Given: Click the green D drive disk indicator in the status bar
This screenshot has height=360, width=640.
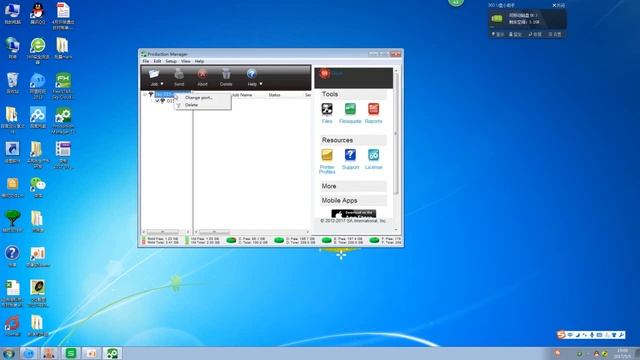Looking at the screenshot, I should (x=279, y=240).
